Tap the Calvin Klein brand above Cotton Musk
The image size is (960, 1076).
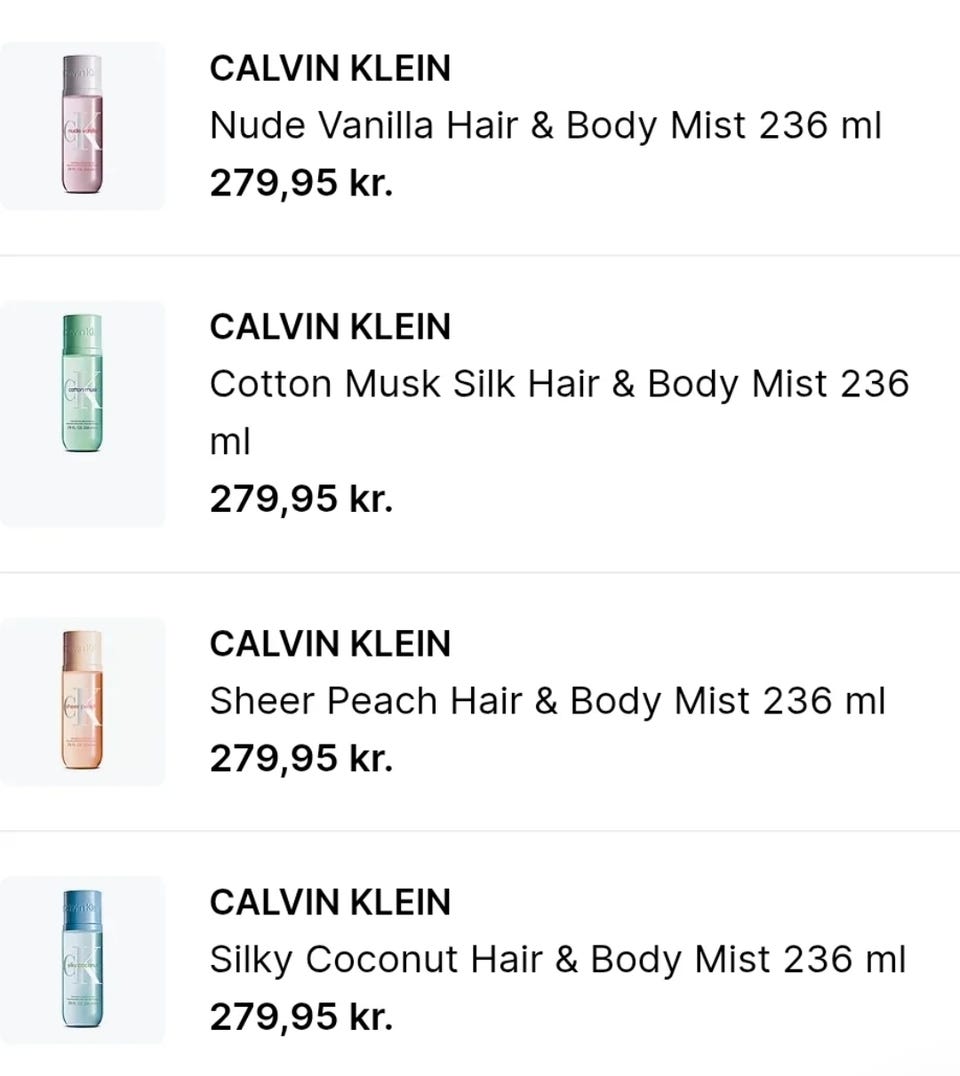pyautogui.click(x=330, y=327)
